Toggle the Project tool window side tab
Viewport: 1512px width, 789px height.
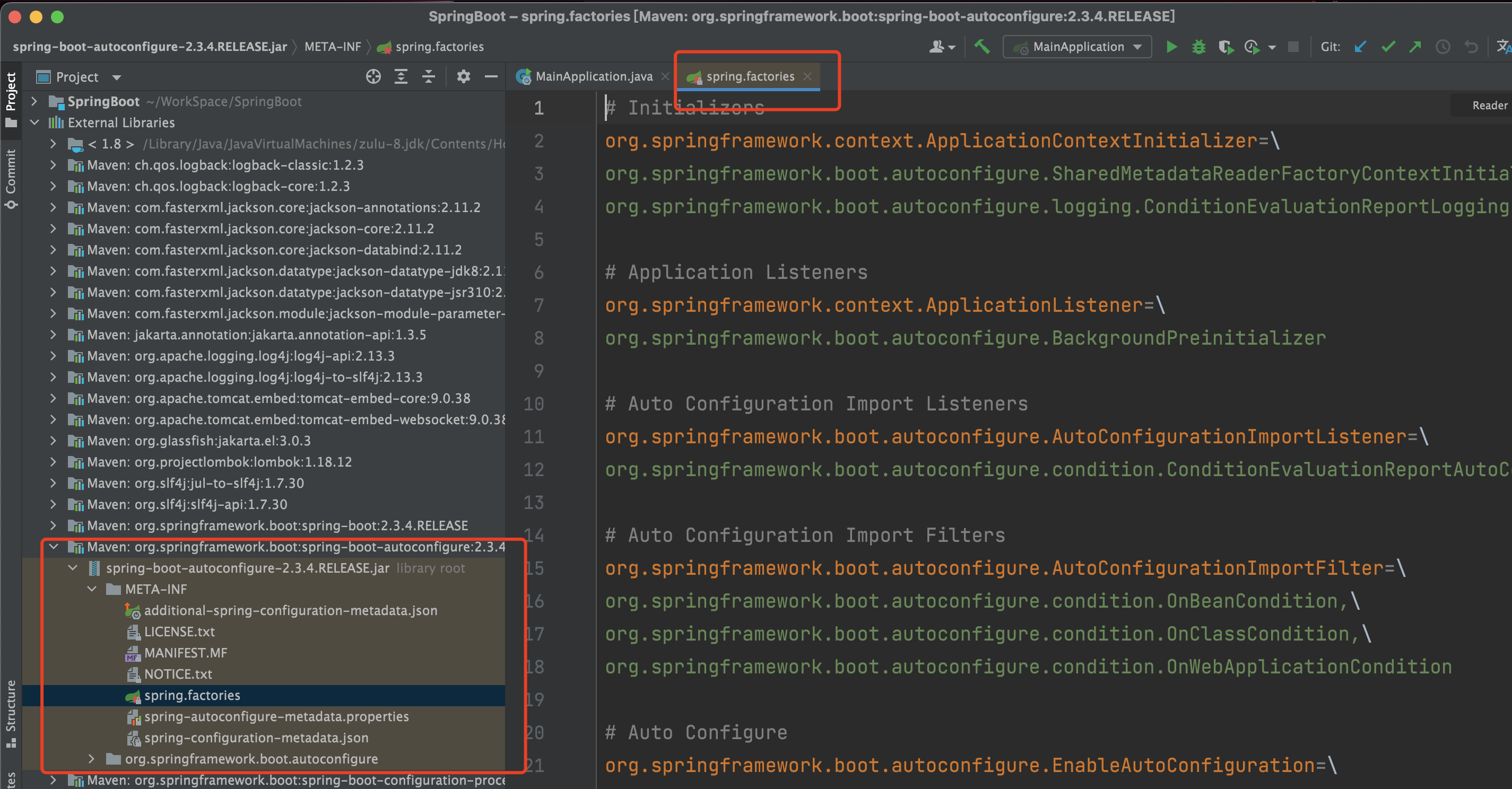pos(11,99)
